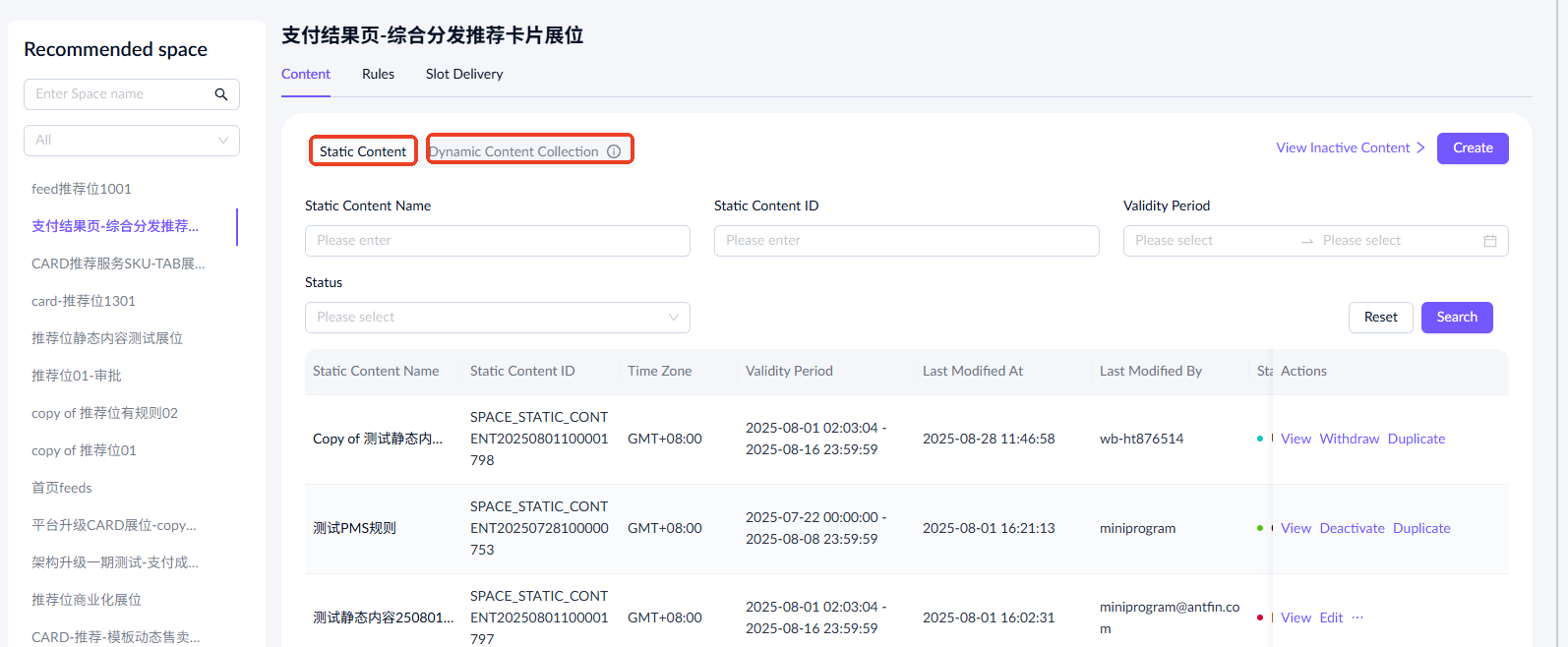Viewport: 1568px width, 647px height.
Task: Click Withdraw for wb-ht876514 row
Action: pos(1350,439)
